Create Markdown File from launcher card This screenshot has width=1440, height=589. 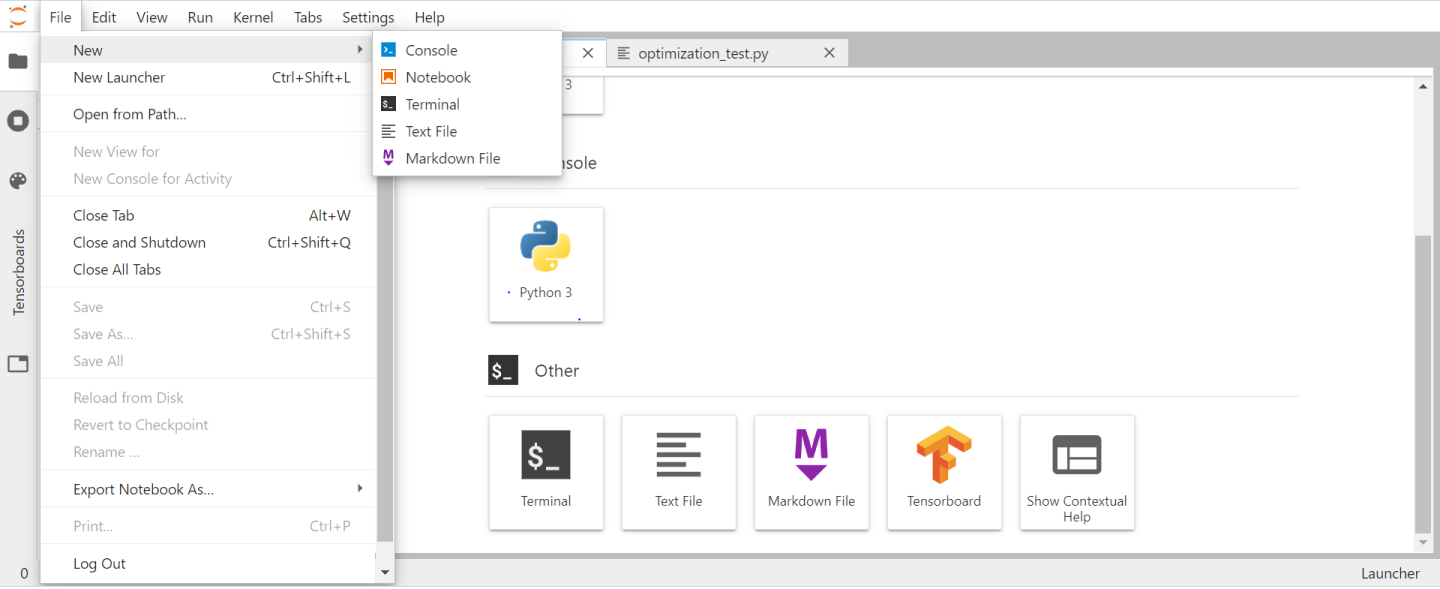pos(811,472)
